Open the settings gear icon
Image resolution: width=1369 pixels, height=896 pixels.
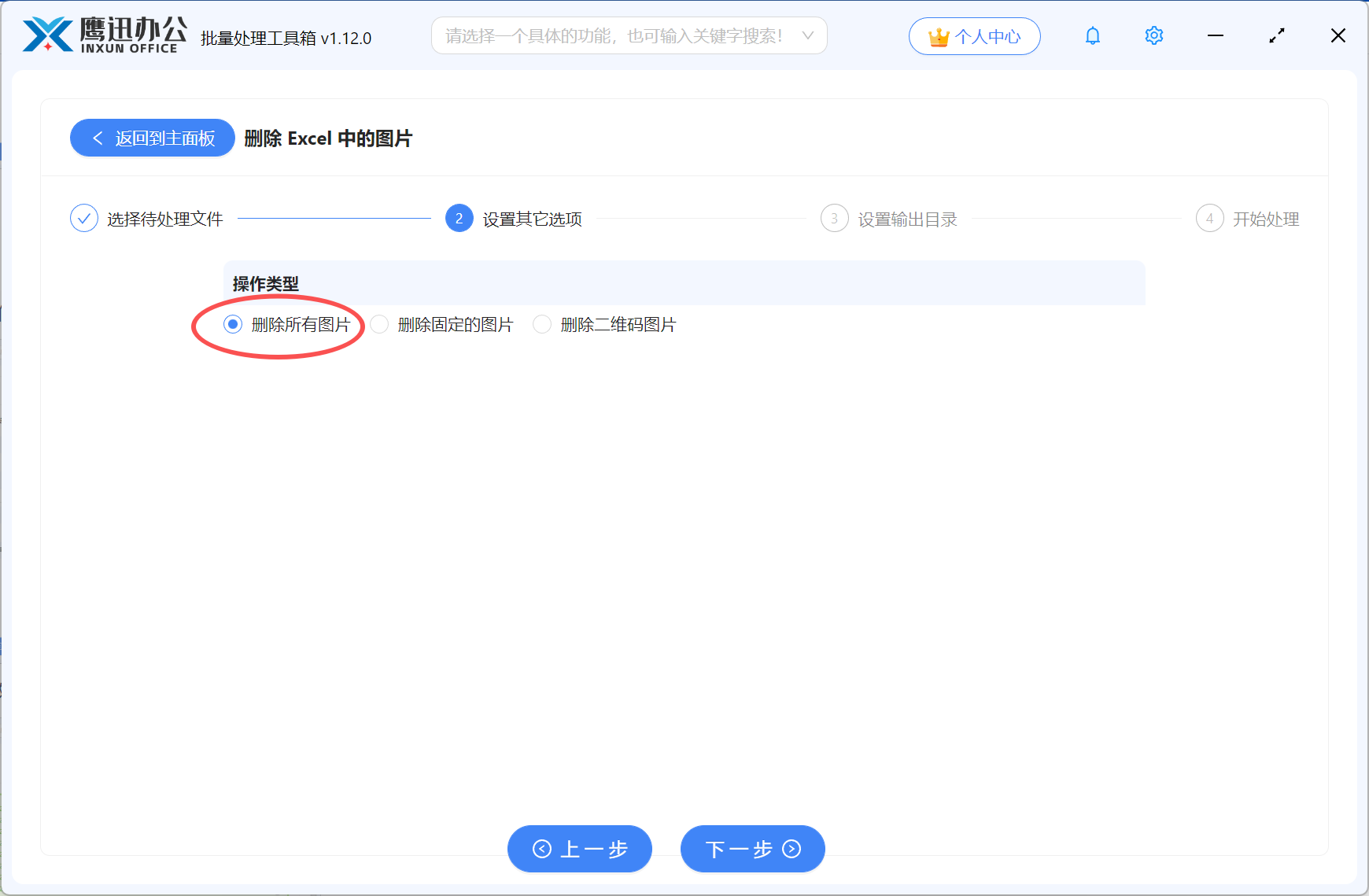point(1153,35)
